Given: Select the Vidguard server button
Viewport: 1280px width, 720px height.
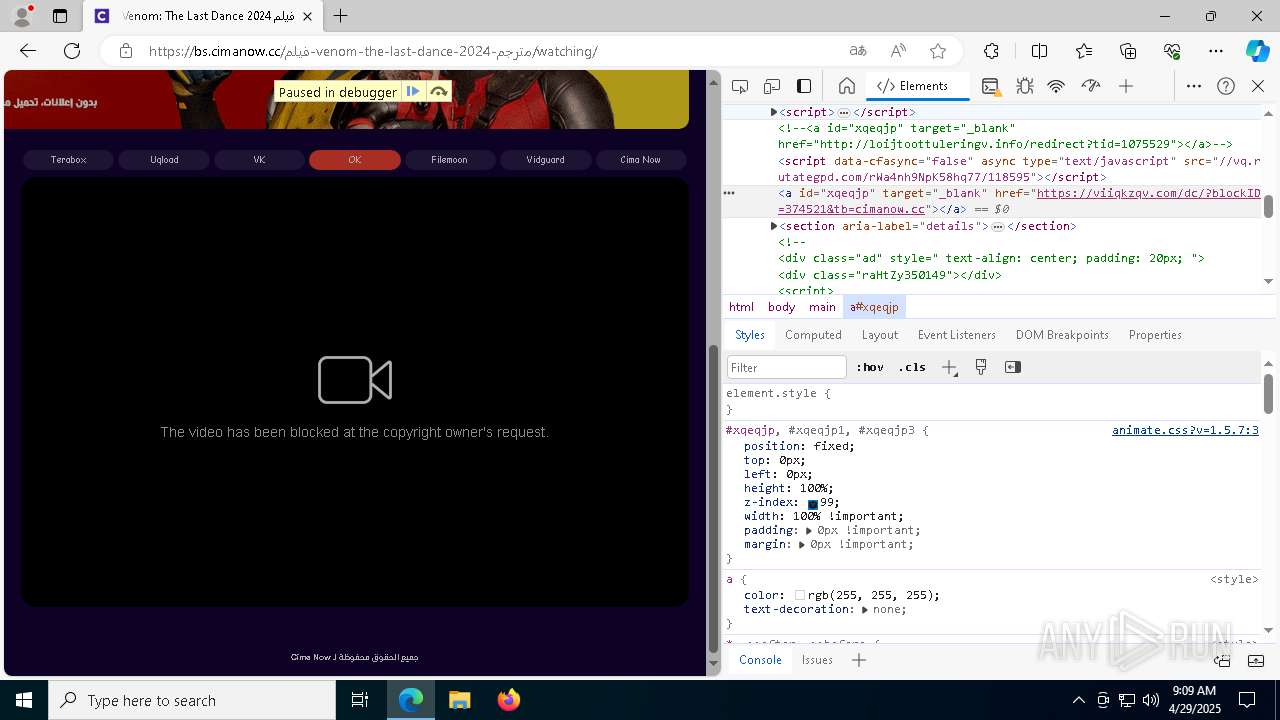Looking at the screenshot, I should tap(545, 160).
